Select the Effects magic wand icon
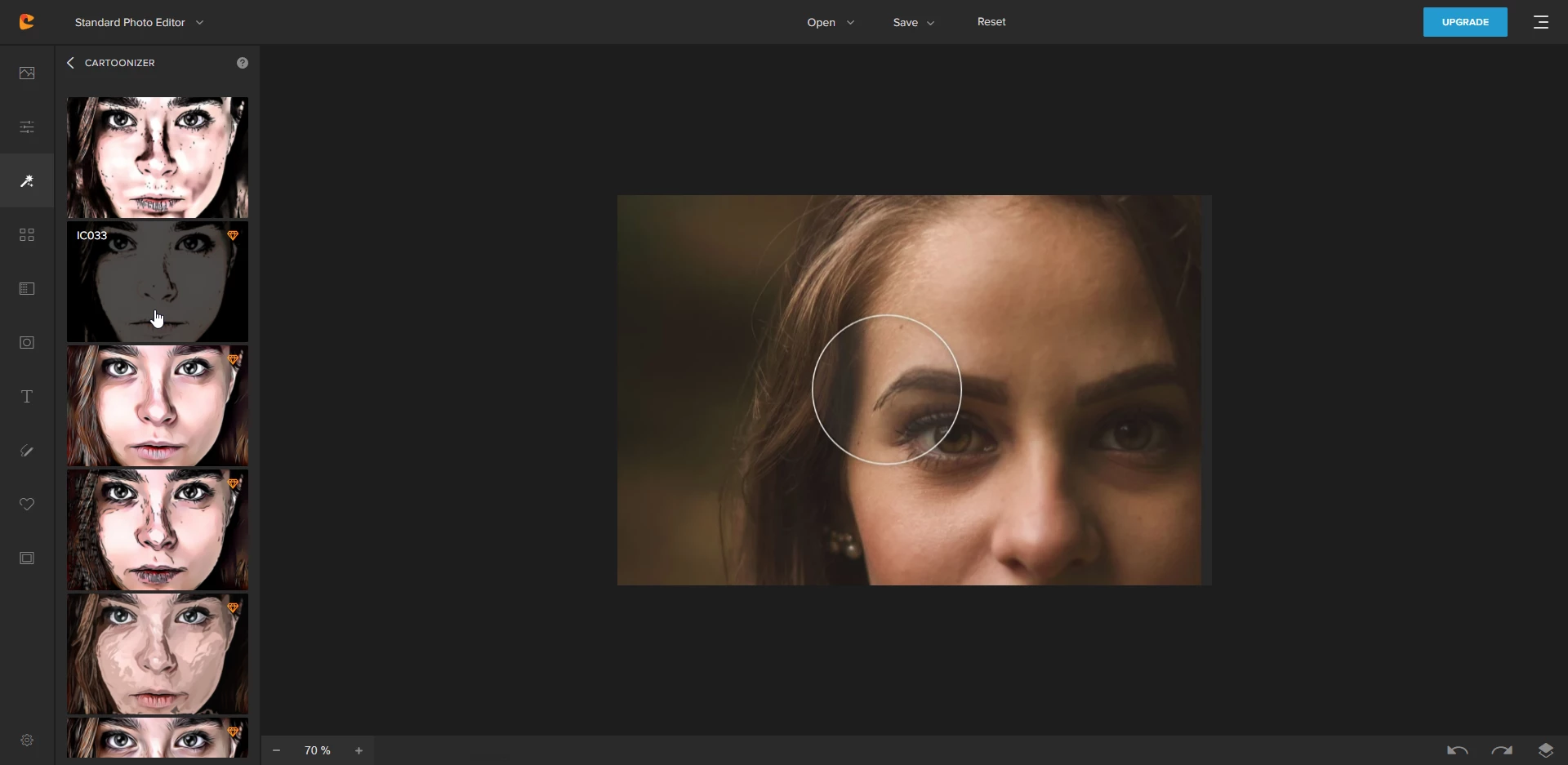This screenshot has height=765, width=1568. point(27,180)
